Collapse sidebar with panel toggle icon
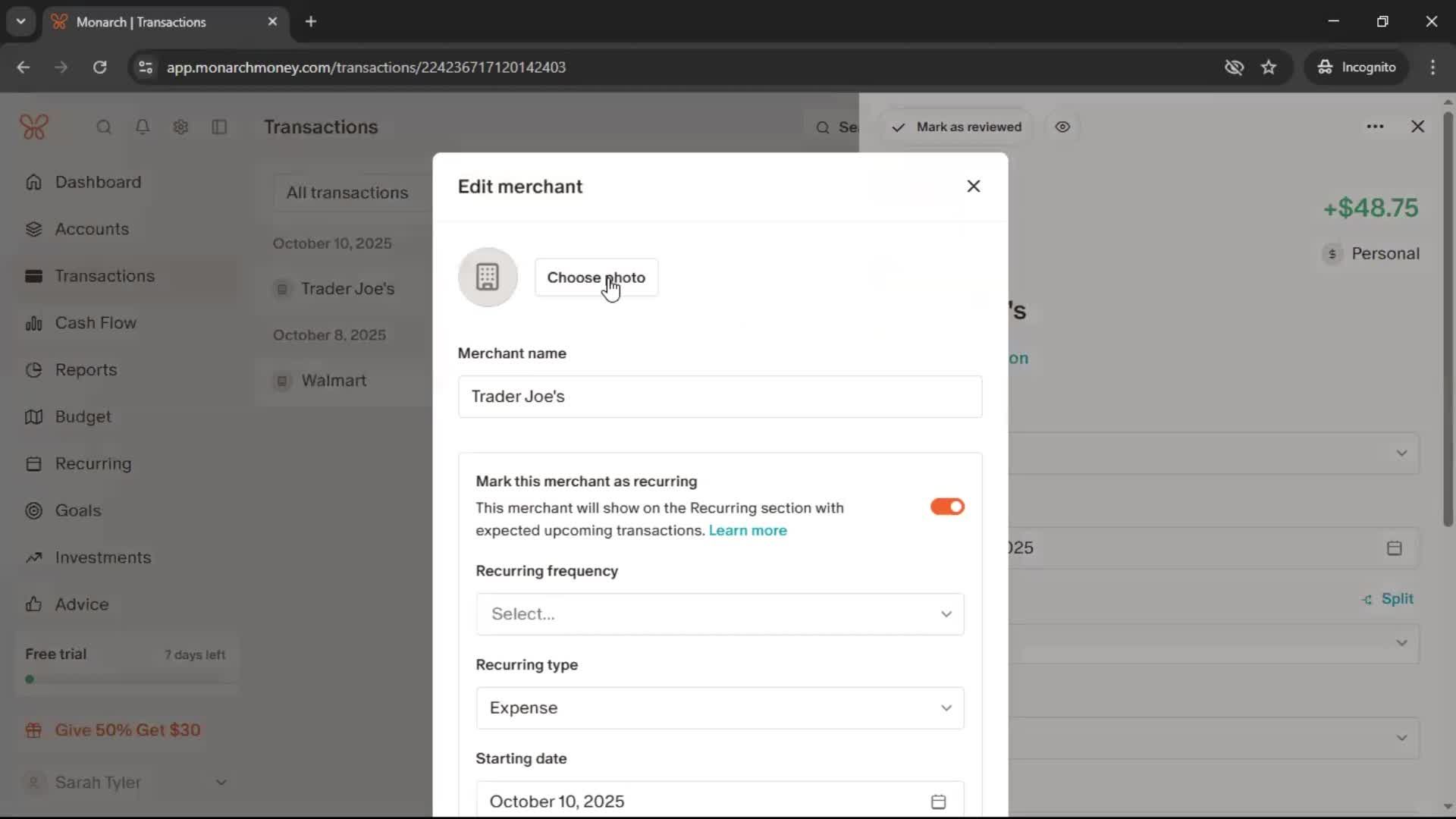1456x819 pixels. coord(219,127)
